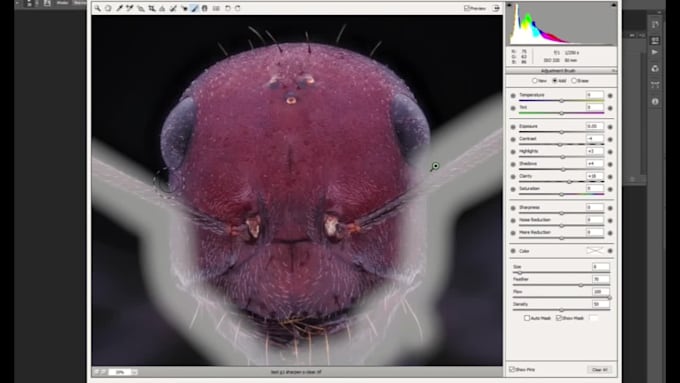Open the Adjustment Brush panel menu
This screenshot has width=680, height=383.
click(x=614, y=71)
